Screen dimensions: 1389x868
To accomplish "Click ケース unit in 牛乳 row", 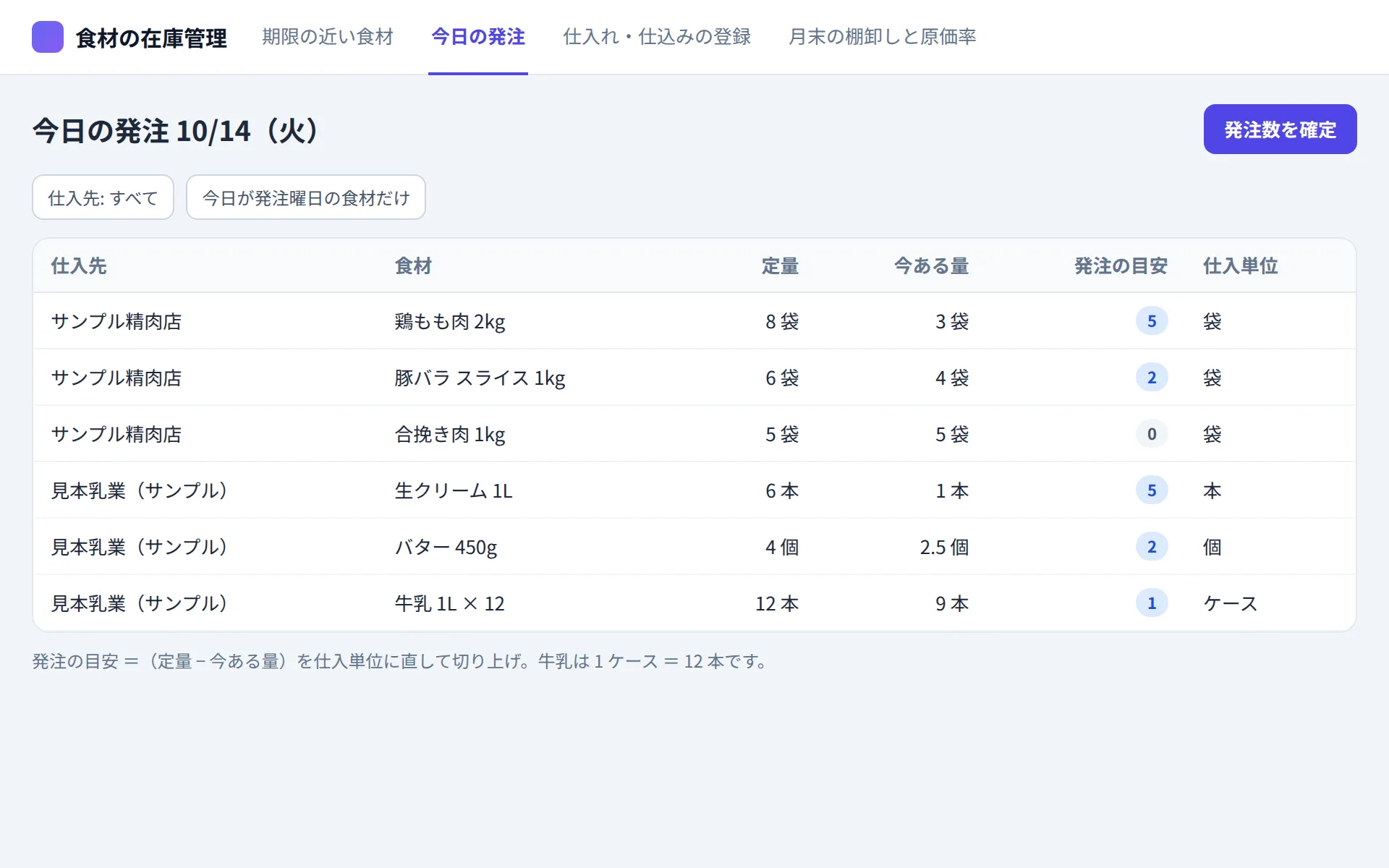I will tap(1231, 603).
